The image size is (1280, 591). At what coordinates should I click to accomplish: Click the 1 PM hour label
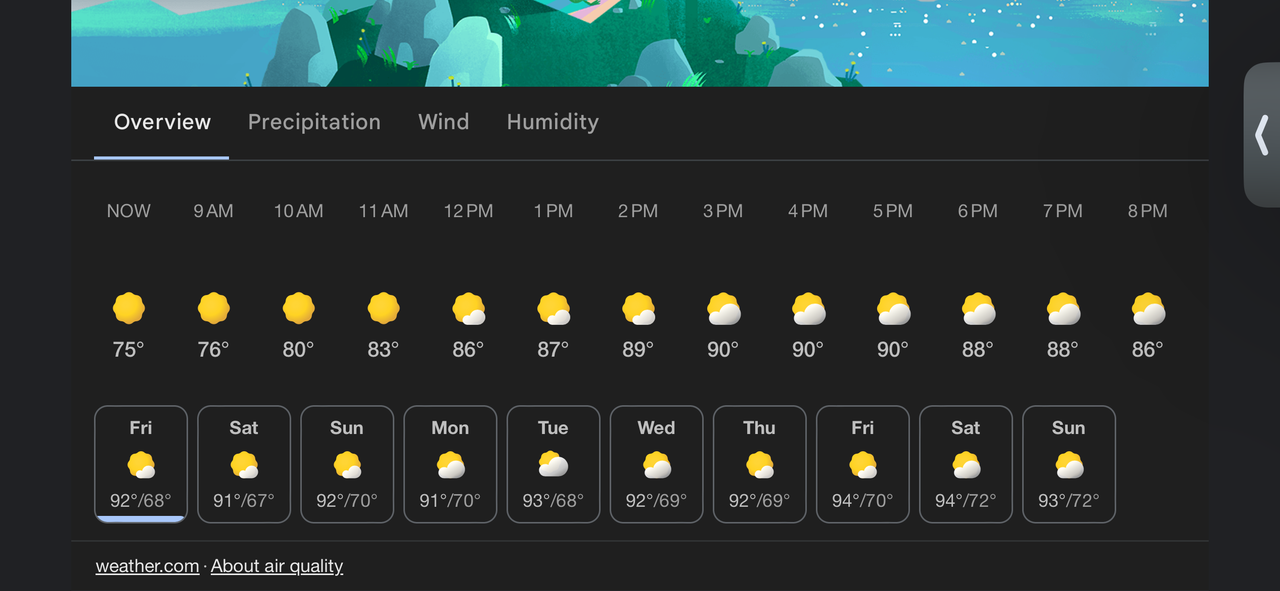tap(553, 211)
